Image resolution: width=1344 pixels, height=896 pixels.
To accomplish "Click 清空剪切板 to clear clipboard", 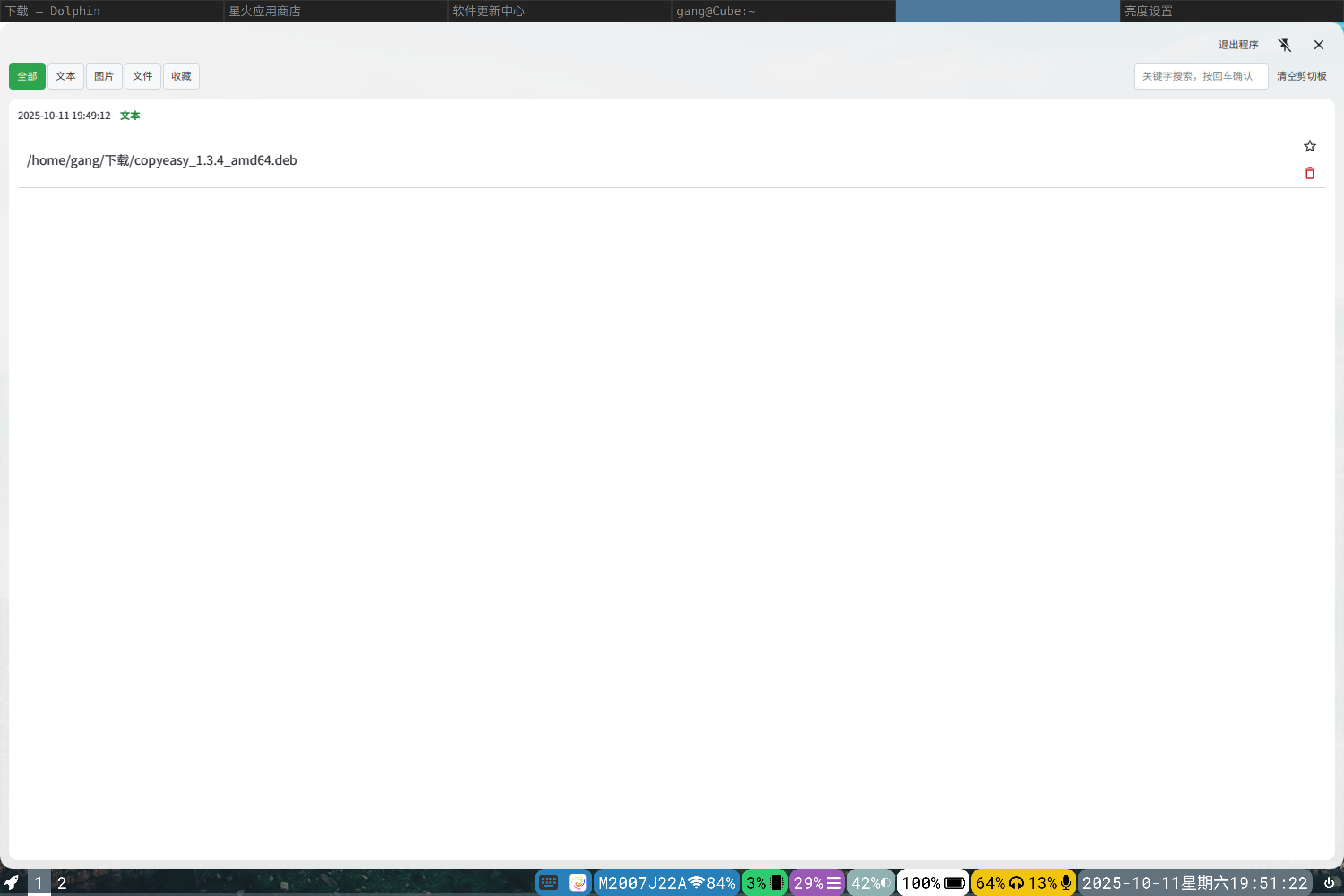I will [1301, 76].
